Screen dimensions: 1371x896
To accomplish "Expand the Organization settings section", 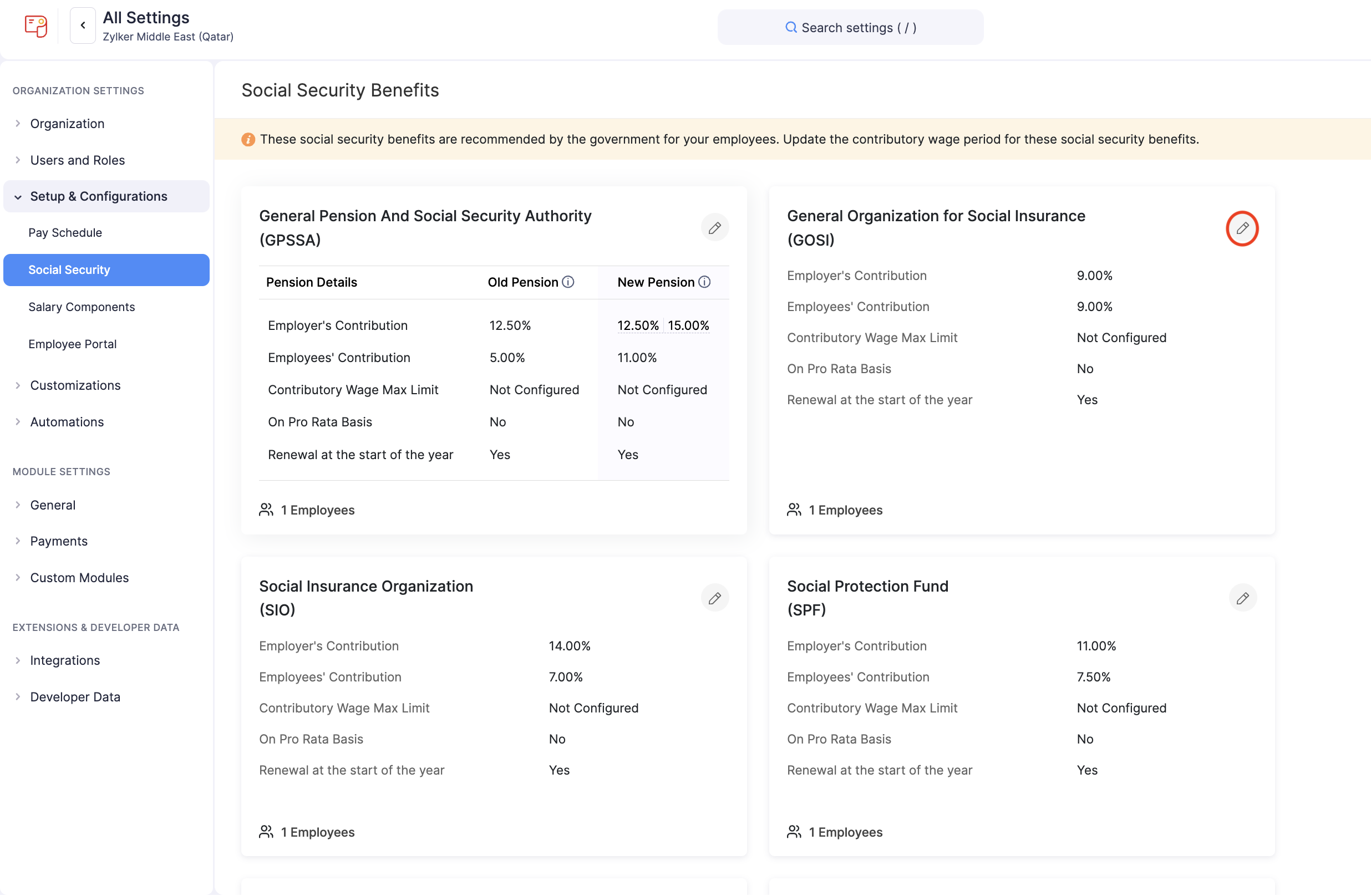I will (67, 124).
